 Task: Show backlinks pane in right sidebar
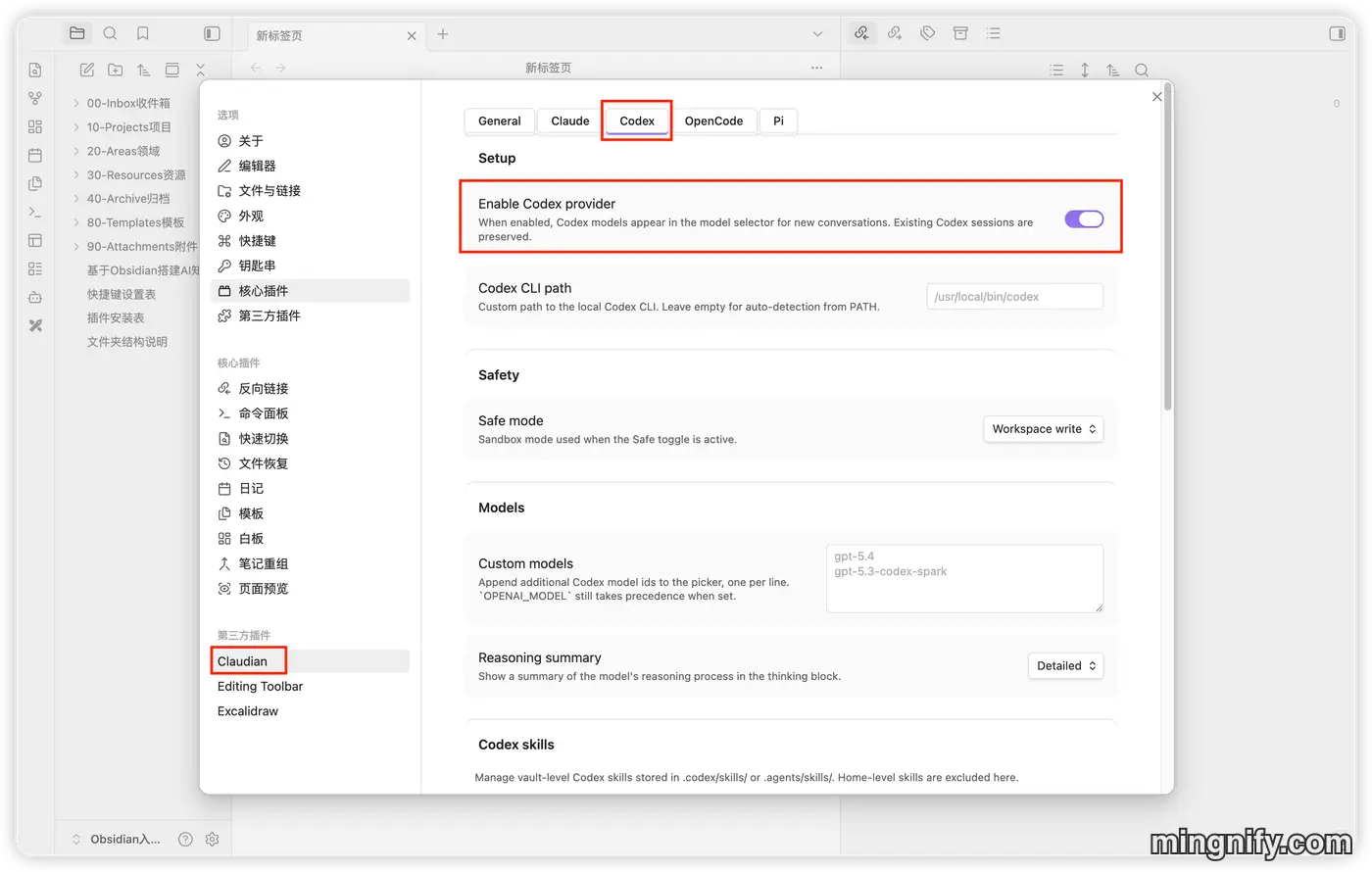pos(861,33)
